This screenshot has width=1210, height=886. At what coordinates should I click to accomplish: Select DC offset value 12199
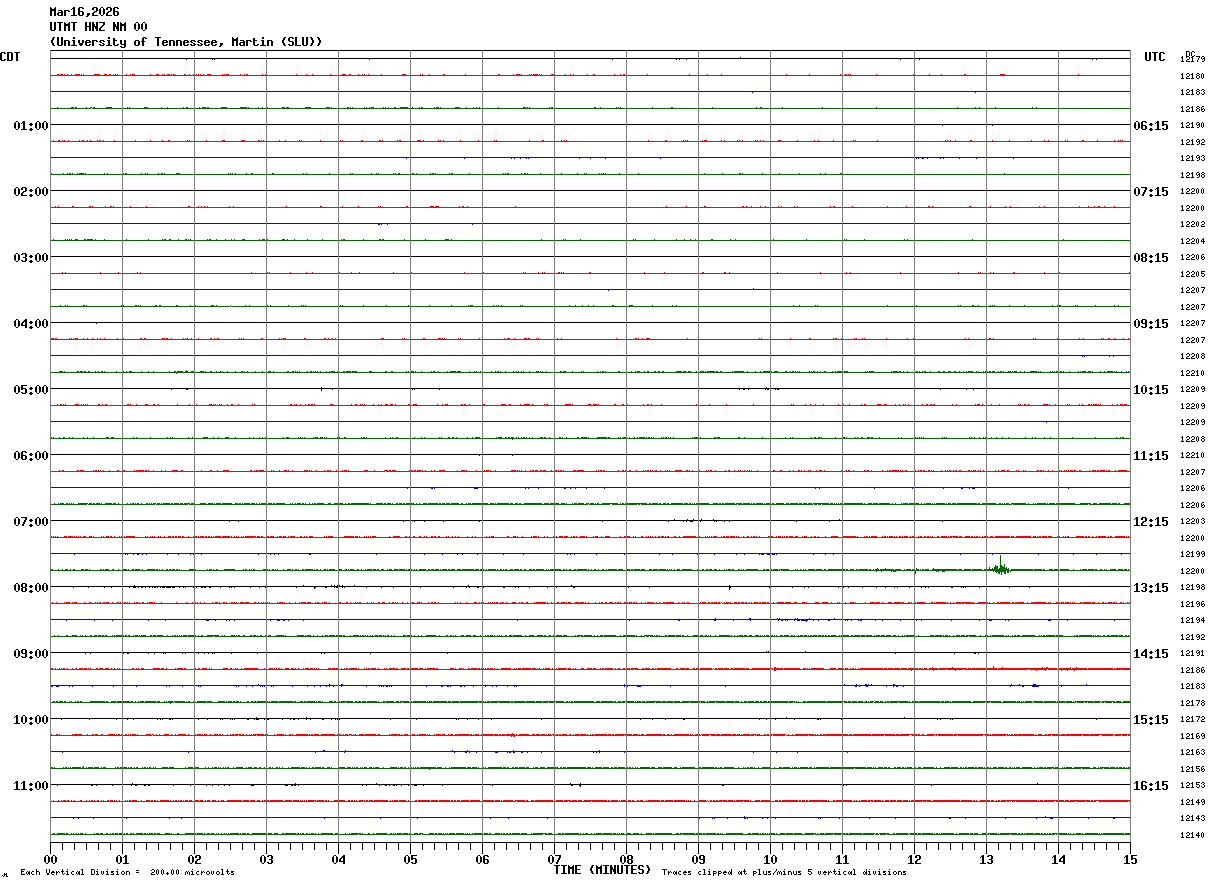click(x=1192, y=554)
